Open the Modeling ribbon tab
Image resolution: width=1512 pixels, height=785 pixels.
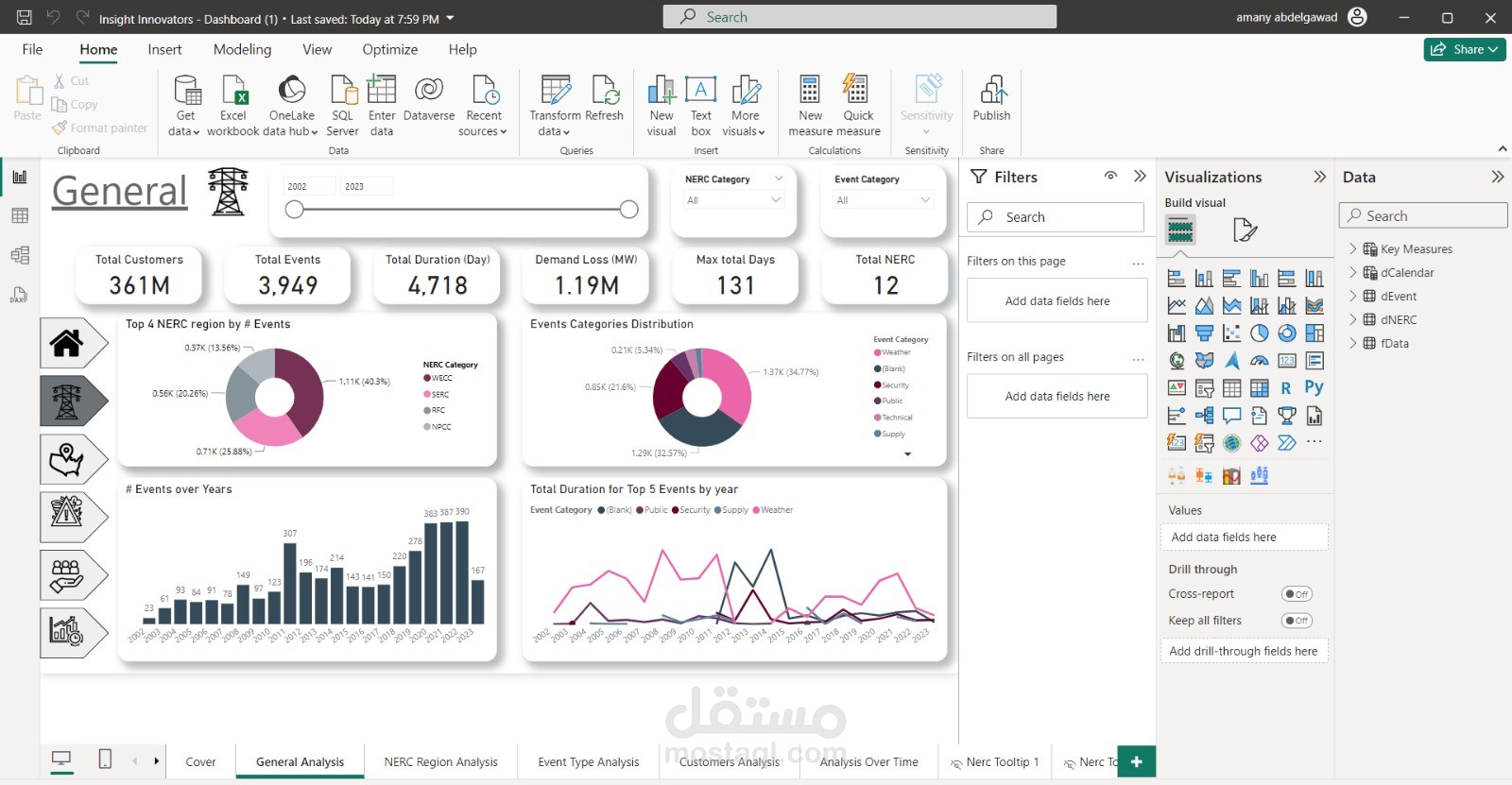tap(242, 49)
